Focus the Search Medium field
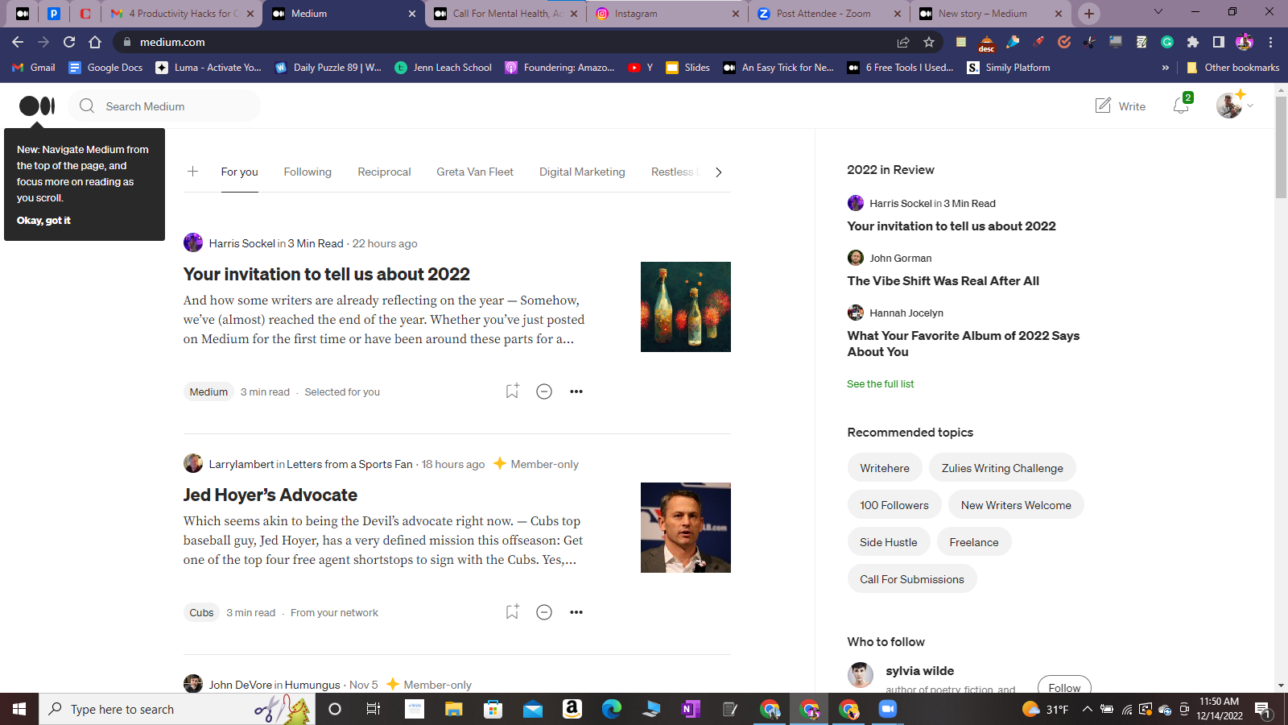The height and width of the screenshot is (725, 1288). pos(175,106)
